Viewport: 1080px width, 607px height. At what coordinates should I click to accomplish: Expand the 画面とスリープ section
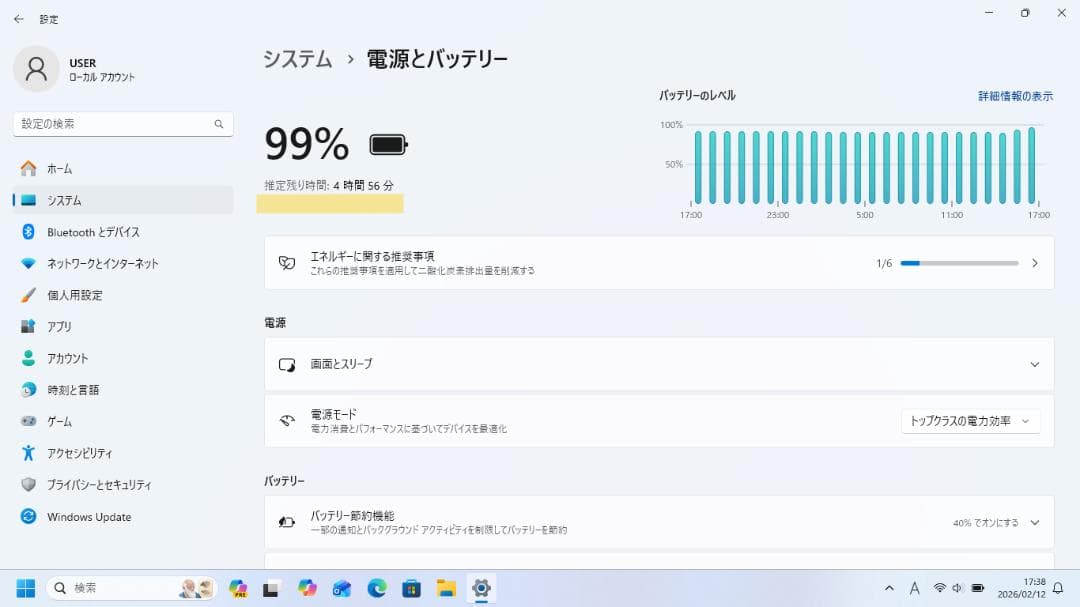1034,364
